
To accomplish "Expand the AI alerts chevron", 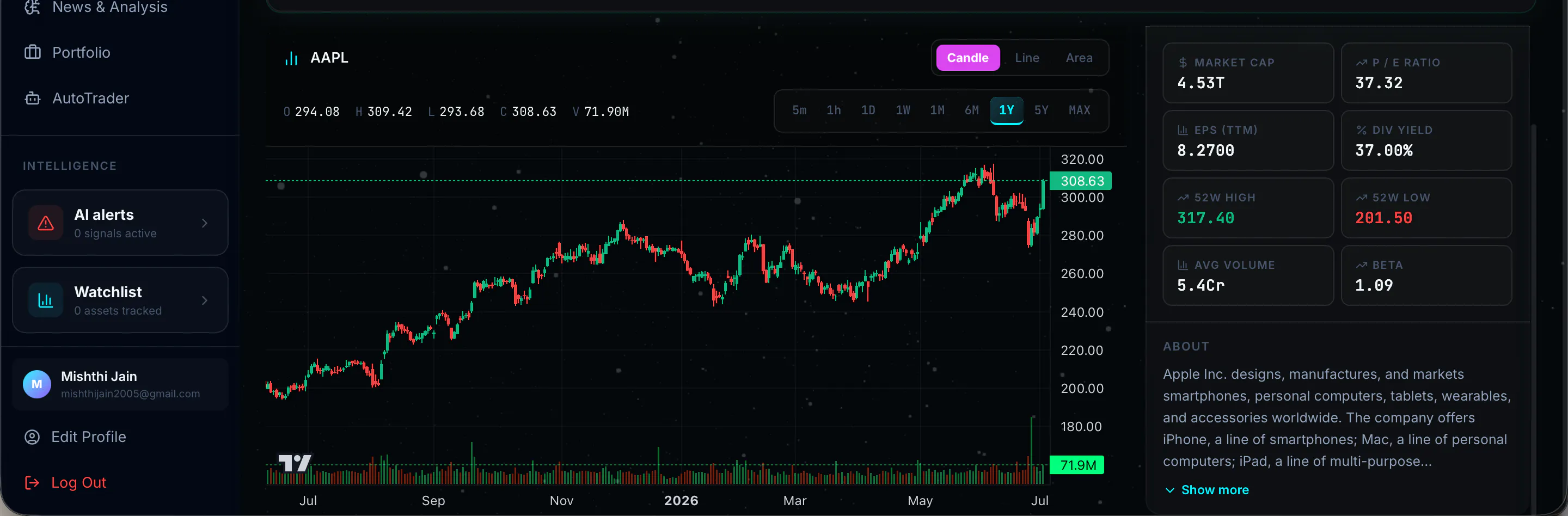I will (x=205, y=223).
